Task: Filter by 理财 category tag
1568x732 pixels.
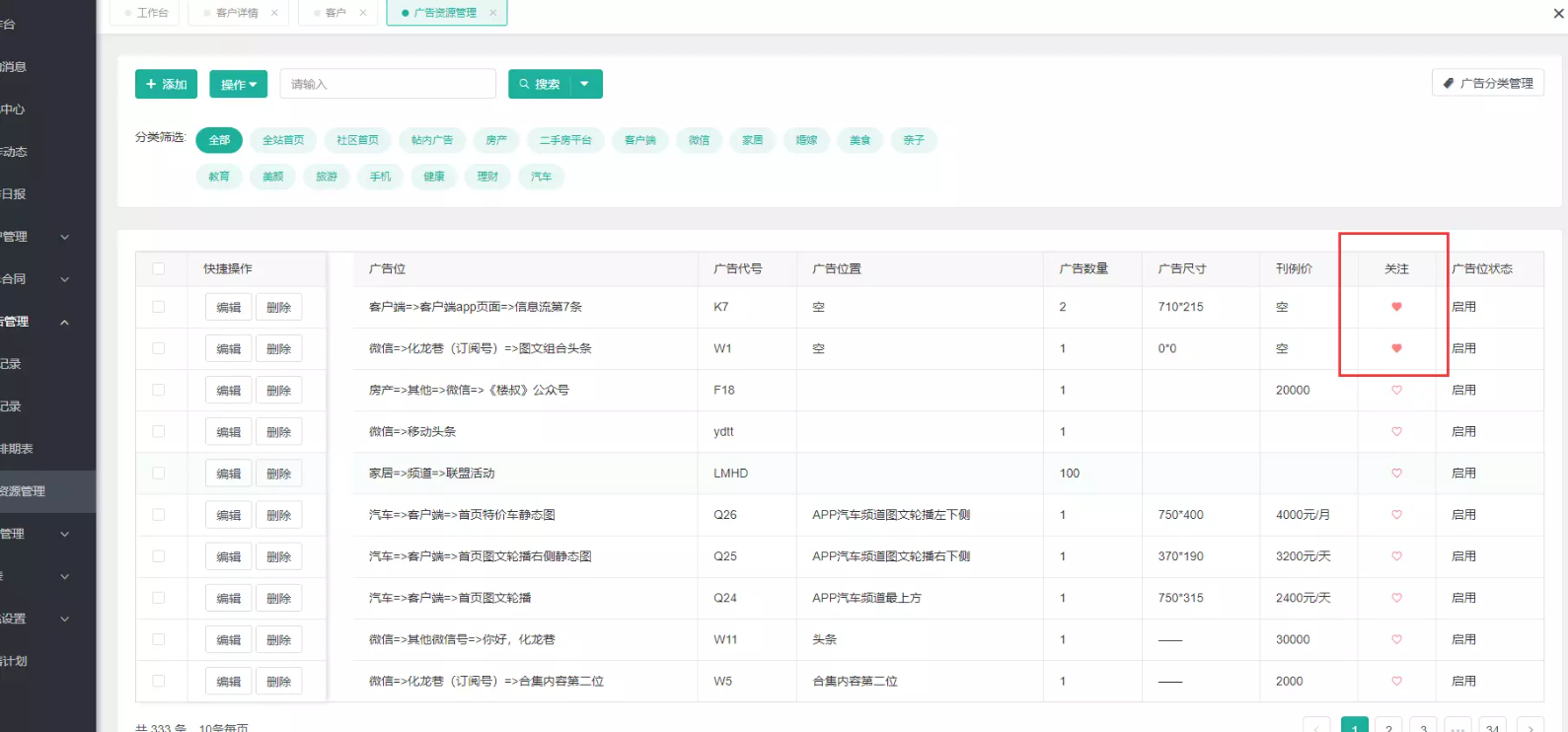Action: point(487,177)
